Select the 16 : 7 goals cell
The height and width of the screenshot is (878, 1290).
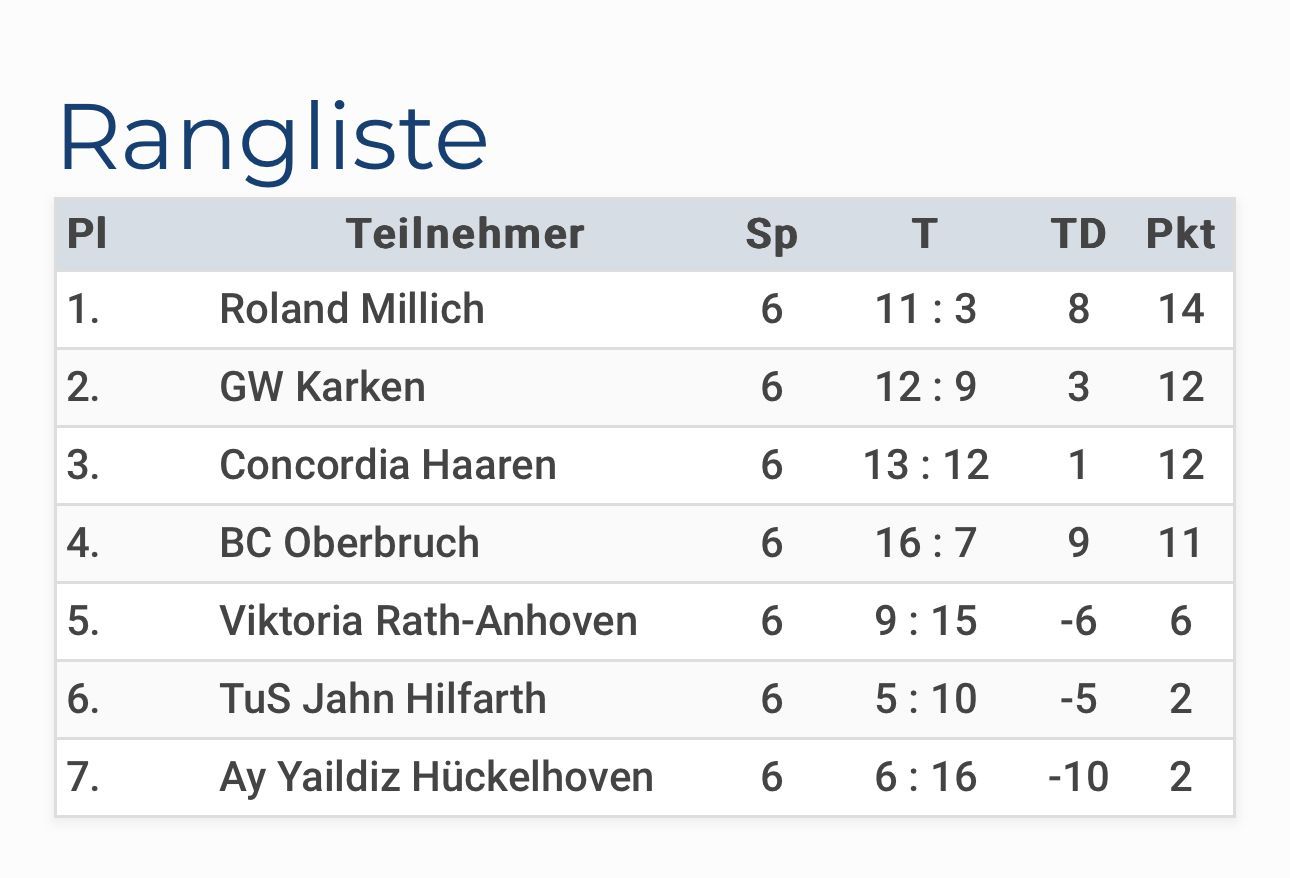(x=925, y=543)
